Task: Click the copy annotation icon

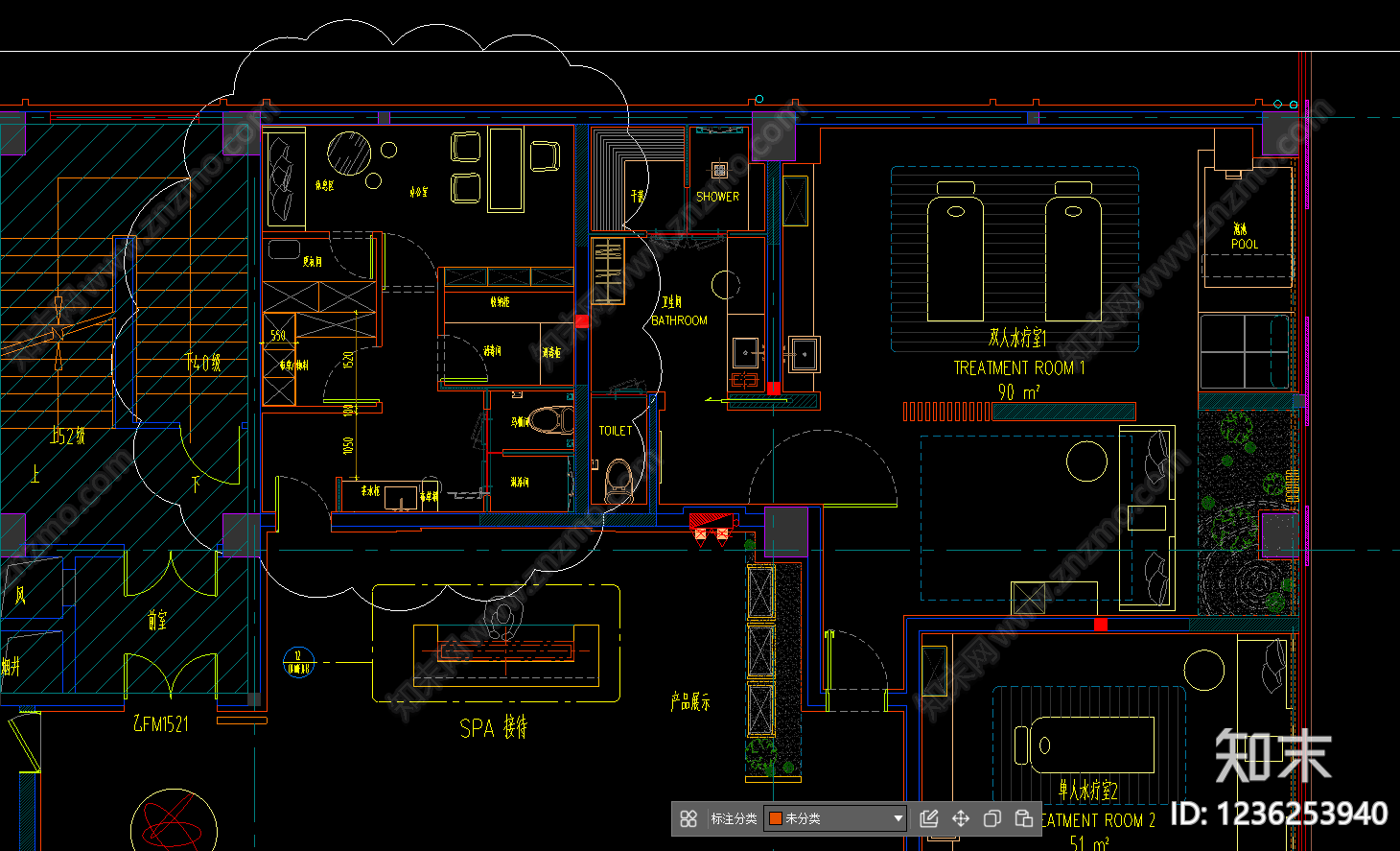Action: click(992, 818)
